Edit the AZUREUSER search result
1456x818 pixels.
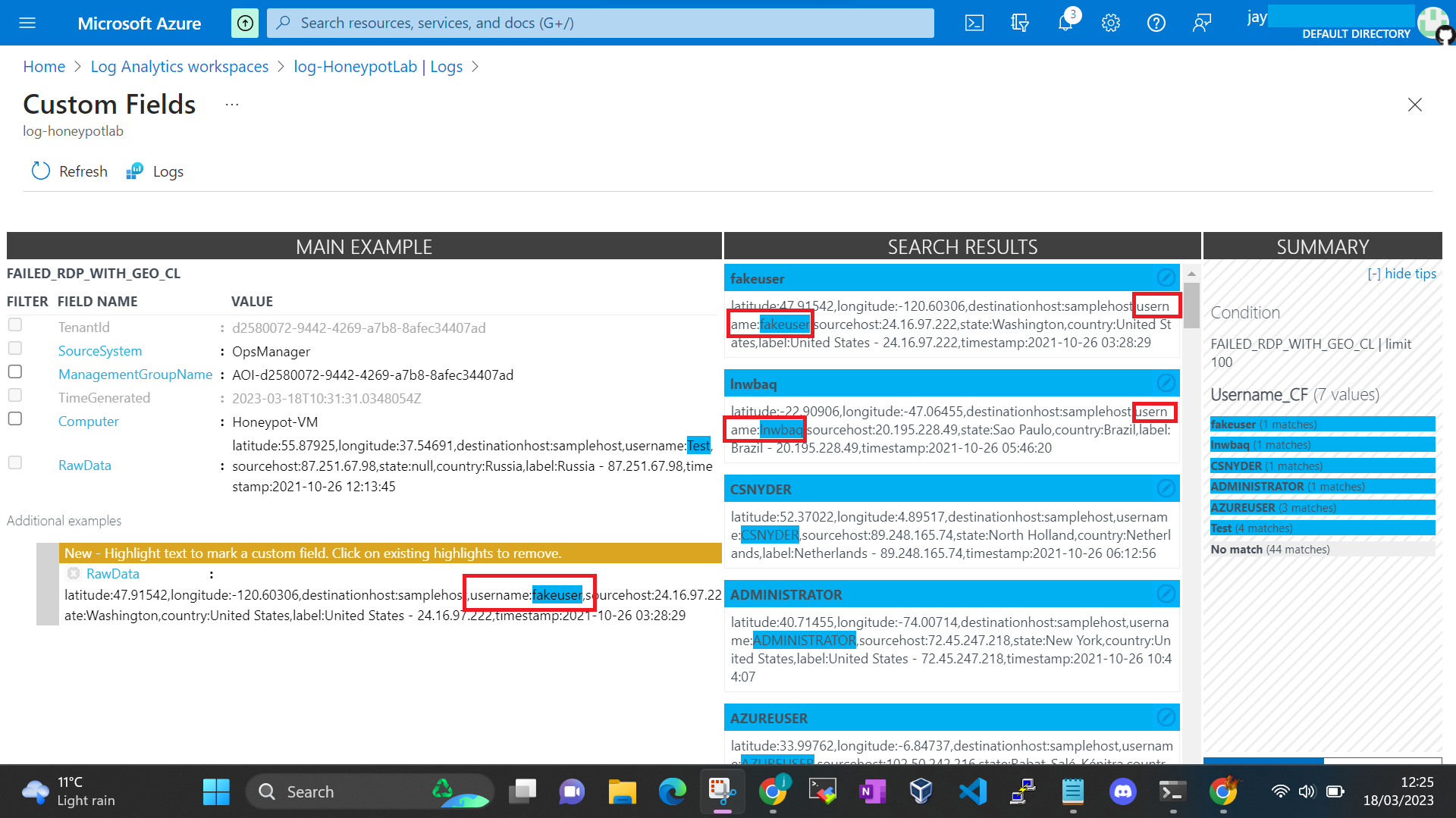[x=1166, y=717]
